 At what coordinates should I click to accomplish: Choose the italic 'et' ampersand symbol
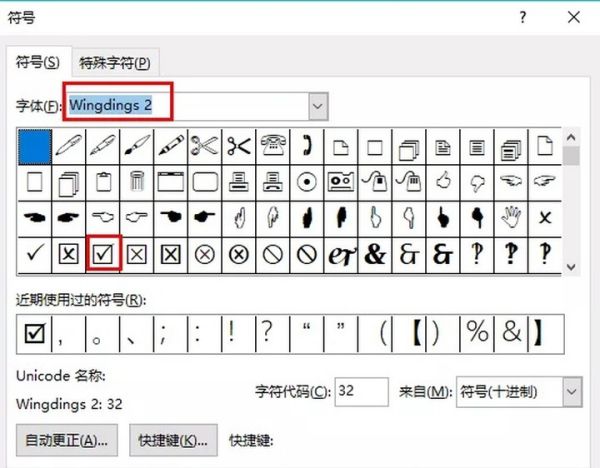coord(341,254)
